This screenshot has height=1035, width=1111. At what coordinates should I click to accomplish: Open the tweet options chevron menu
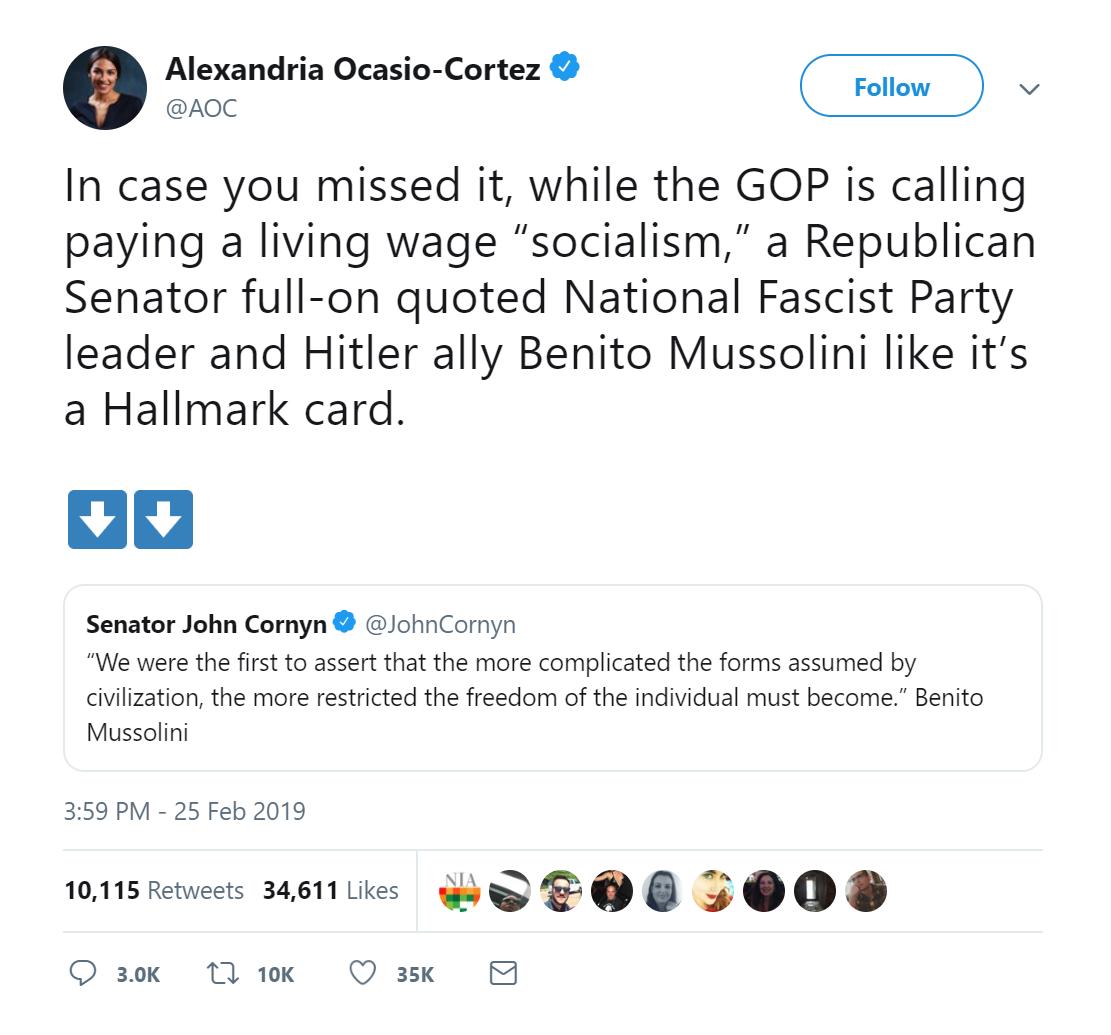click(1028, 89)
